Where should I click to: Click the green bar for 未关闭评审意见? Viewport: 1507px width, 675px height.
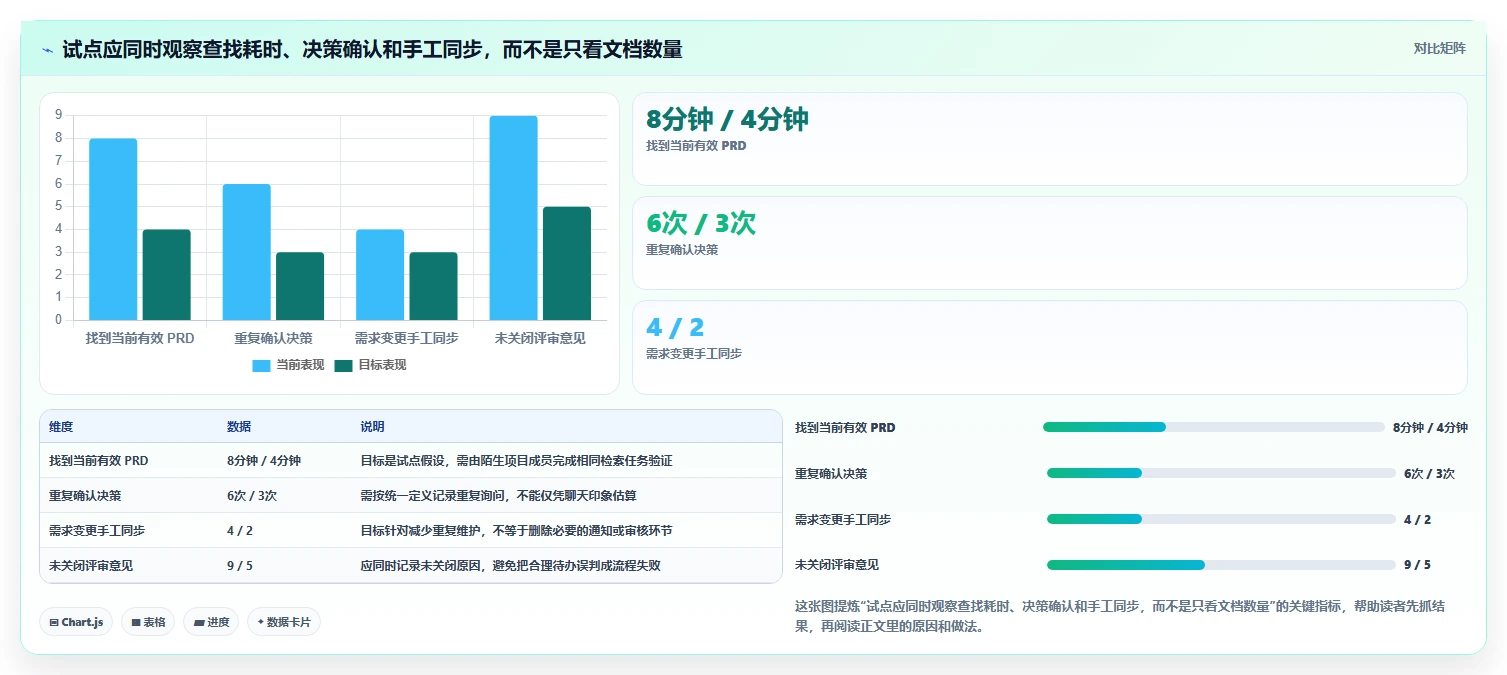tap(567, 264)
